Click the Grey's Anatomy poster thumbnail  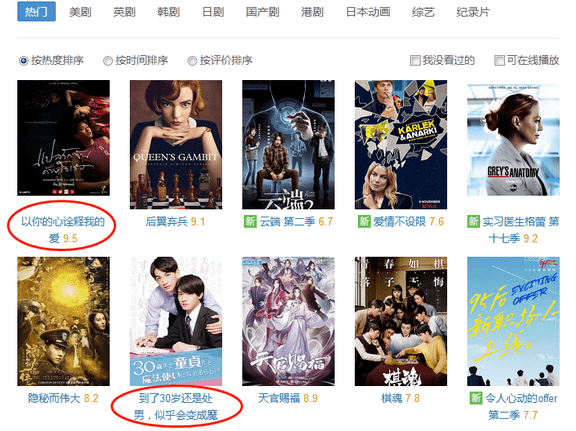click(x=513, y=139)
